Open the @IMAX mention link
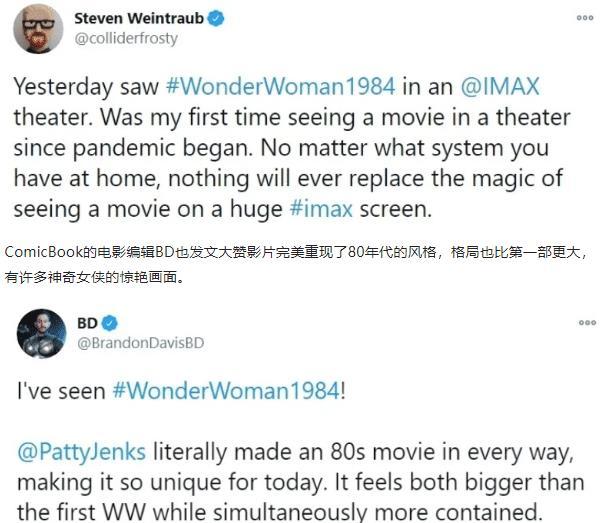The height and width of the screenshot is (523, 603). pos(500,86)
